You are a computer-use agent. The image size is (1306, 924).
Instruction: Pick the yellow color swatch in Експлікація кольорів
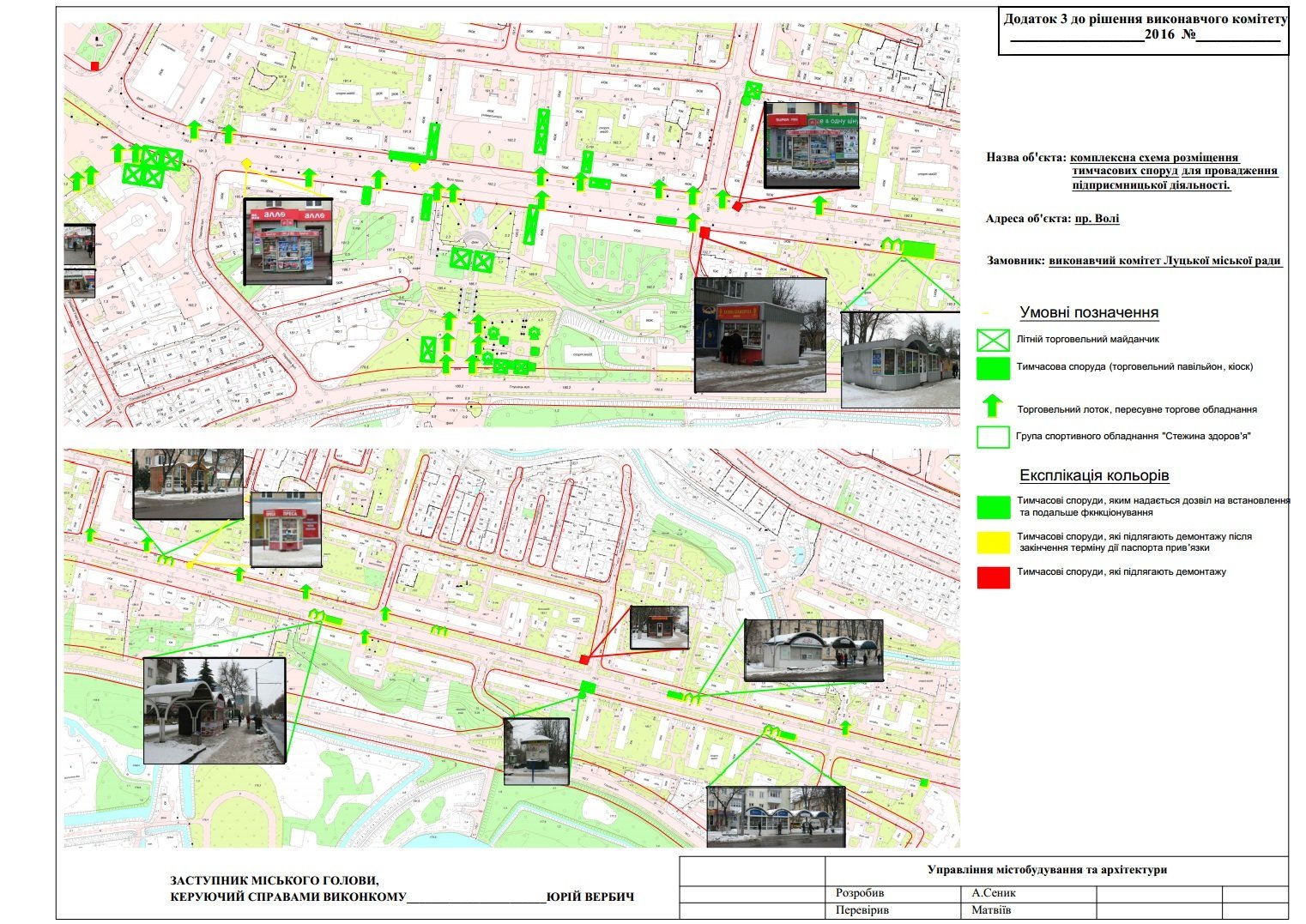pos(993,541)
